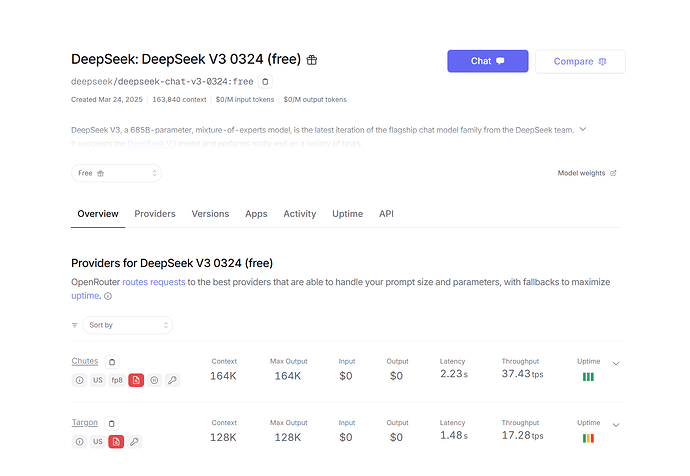Open the Sort by dropdown
This screenshot has height=476, width=690.
pyautogui.click(x=128, y=325)
